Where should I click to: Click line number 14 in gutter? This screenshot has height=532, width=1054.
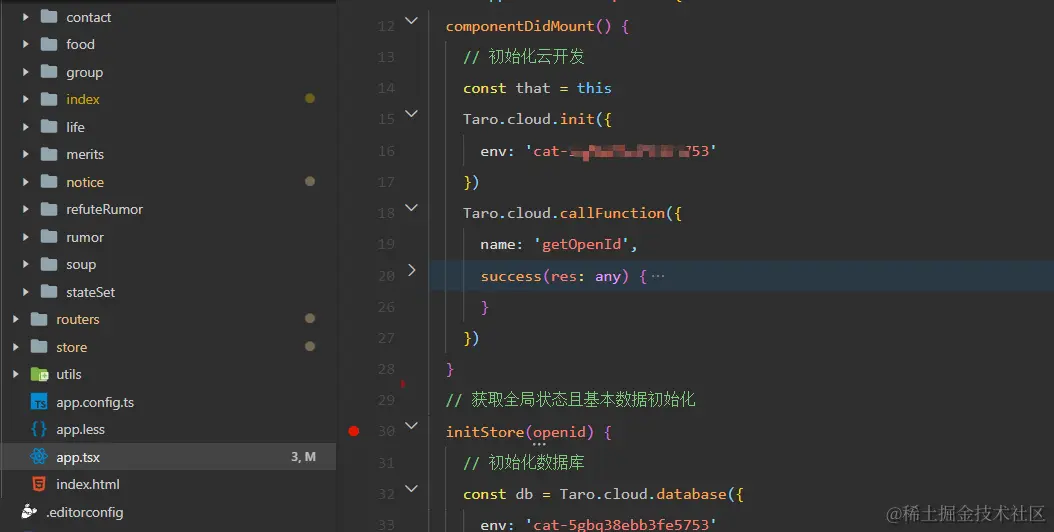pos(386,88)
